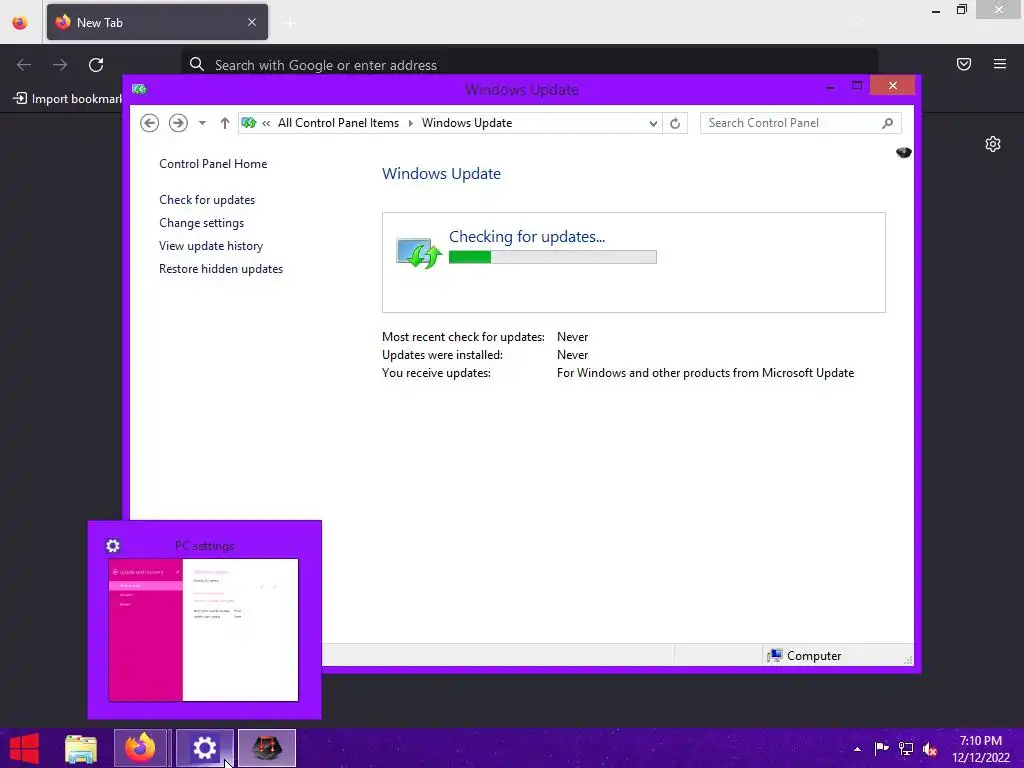Click Windows Update breadcrumb in address bar
The width and height of the screenshot is (1024, 768).
(467, 123)
